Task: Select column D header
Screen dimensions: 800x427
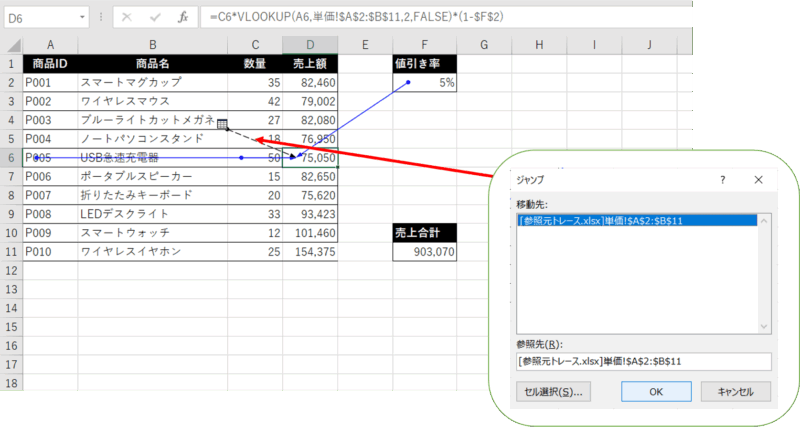Action: click(x=310, y=44)
